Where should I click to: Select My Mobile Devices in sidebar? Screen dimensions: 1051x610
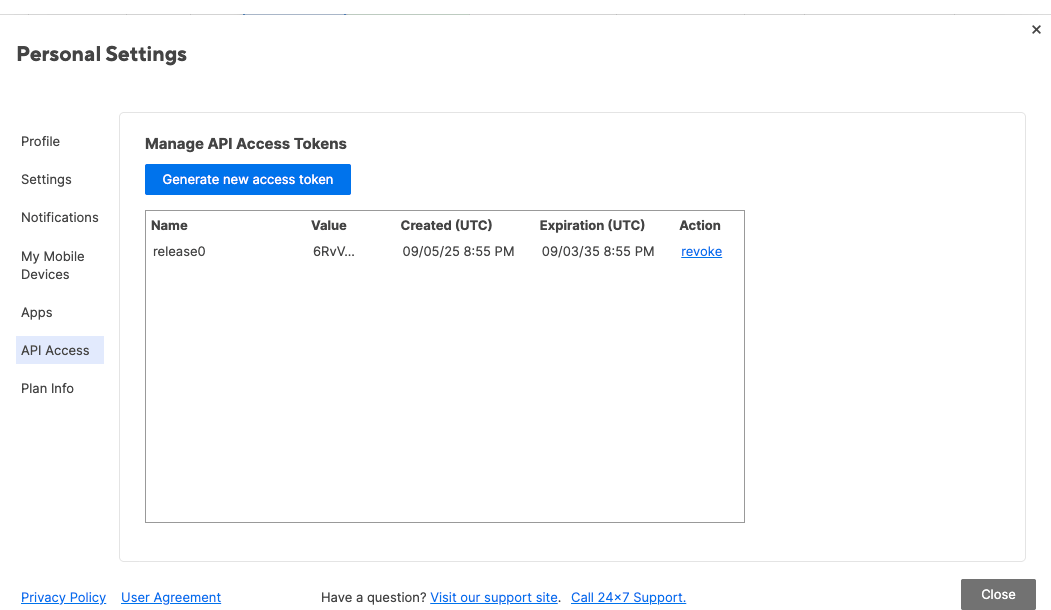[x=53, y=265]
